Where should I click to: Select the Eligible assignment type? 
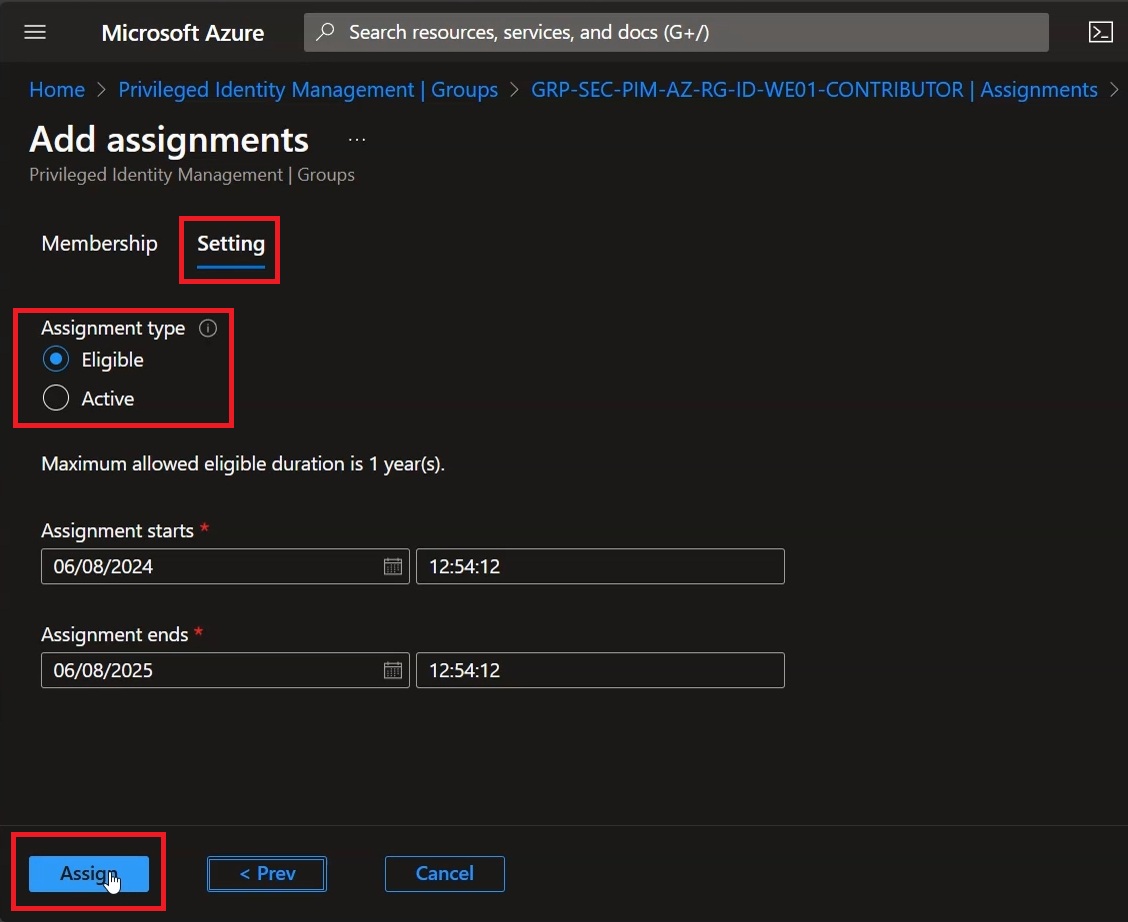[55, 359]
